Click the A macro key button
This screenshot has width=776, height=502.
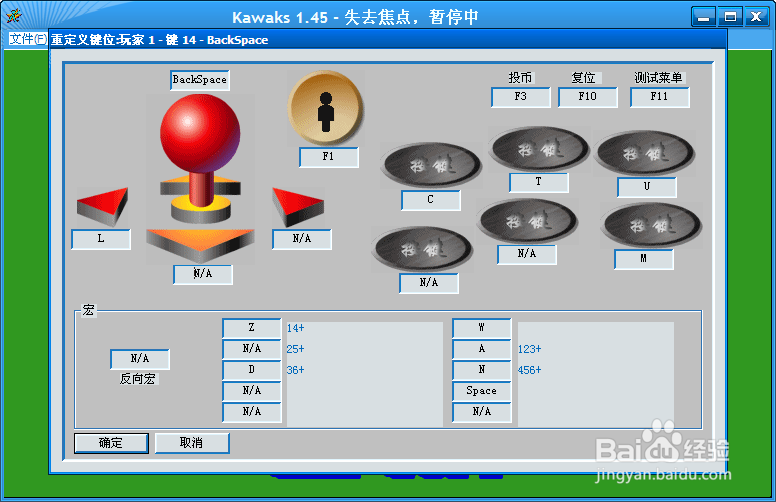click(x=482, y=349)
